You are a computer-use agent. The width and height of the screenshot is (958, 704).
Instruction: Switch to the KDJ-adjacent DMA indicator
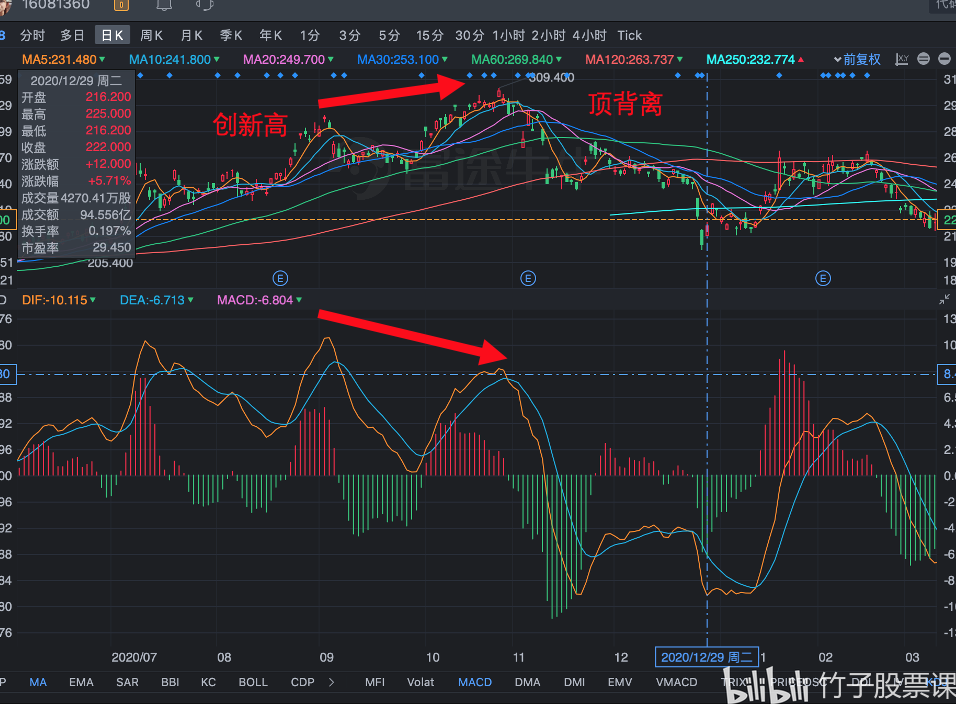click(x=527, y=682)
